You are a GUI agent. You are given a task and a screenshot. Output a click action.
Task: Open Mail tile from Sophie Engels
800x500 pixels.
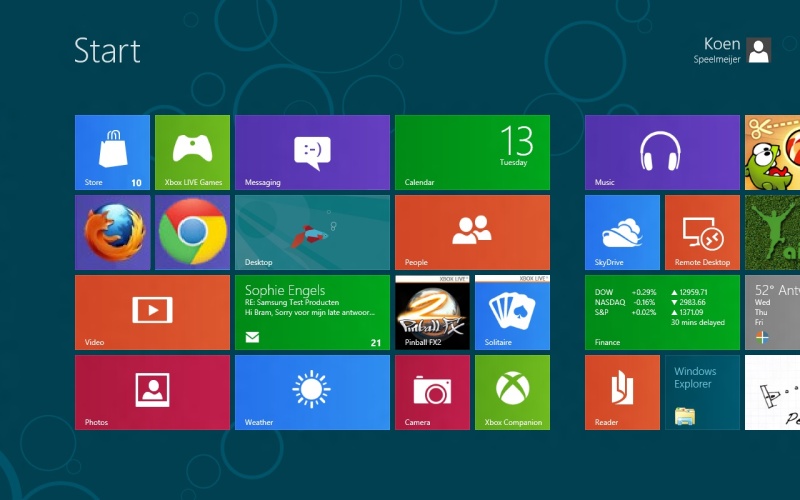tap(312, 312)
